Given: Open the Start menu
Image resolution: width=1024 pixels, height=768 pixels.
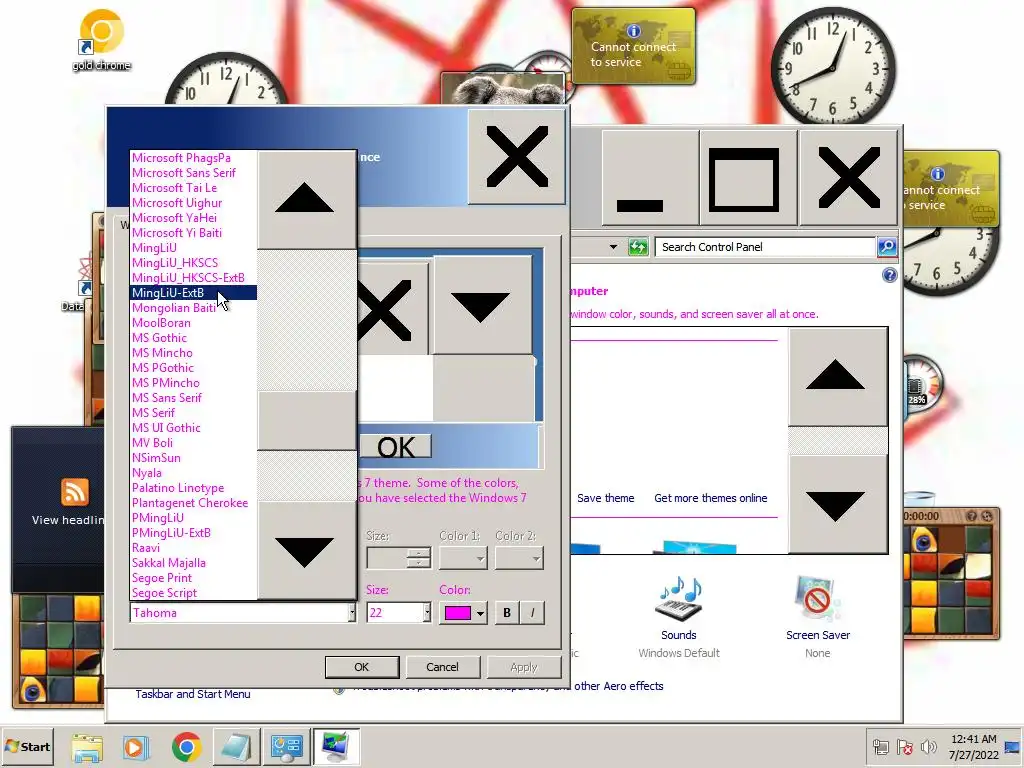Looking at the screenshot, I should [27, 746].
